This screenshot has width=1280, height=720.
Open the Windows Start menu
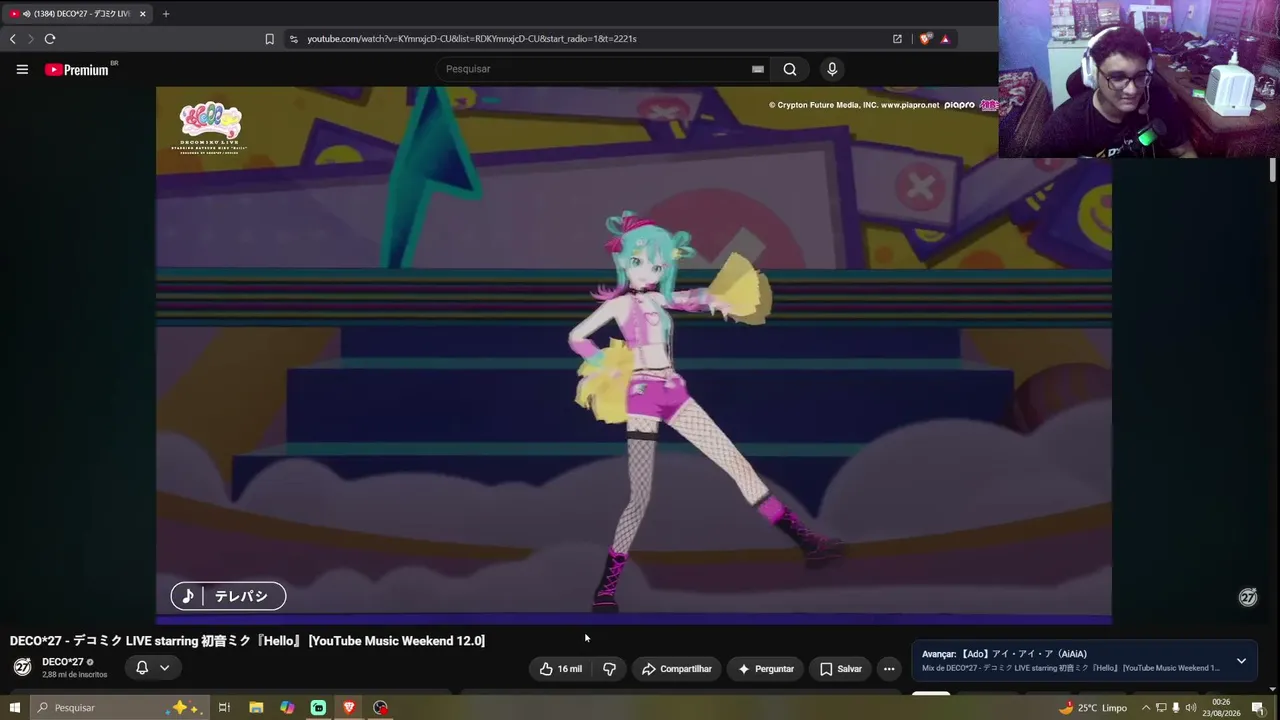pos(14,708)
